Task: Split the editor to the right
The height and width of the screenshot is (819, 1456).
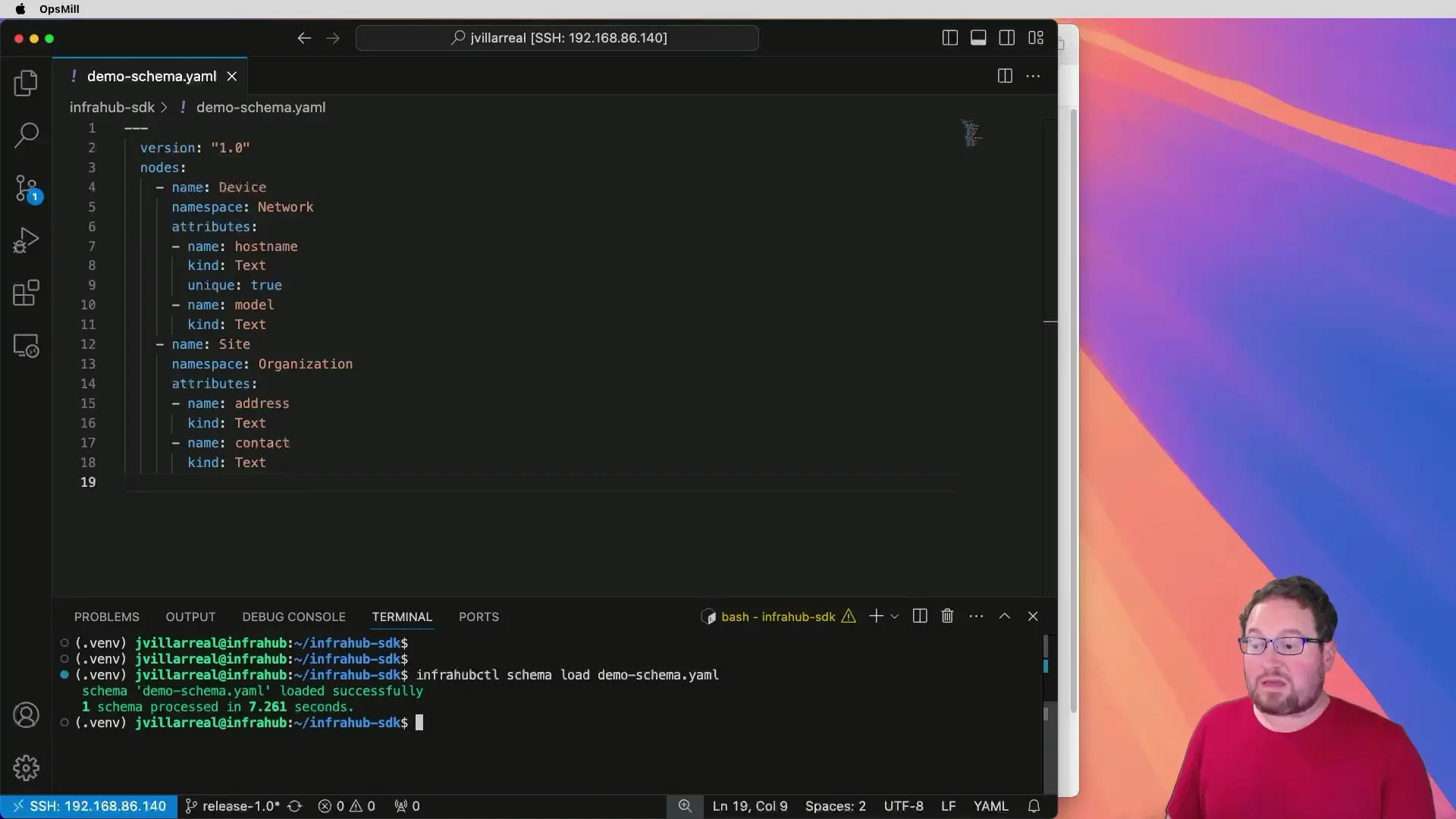Action: (x=1005, y=76)
